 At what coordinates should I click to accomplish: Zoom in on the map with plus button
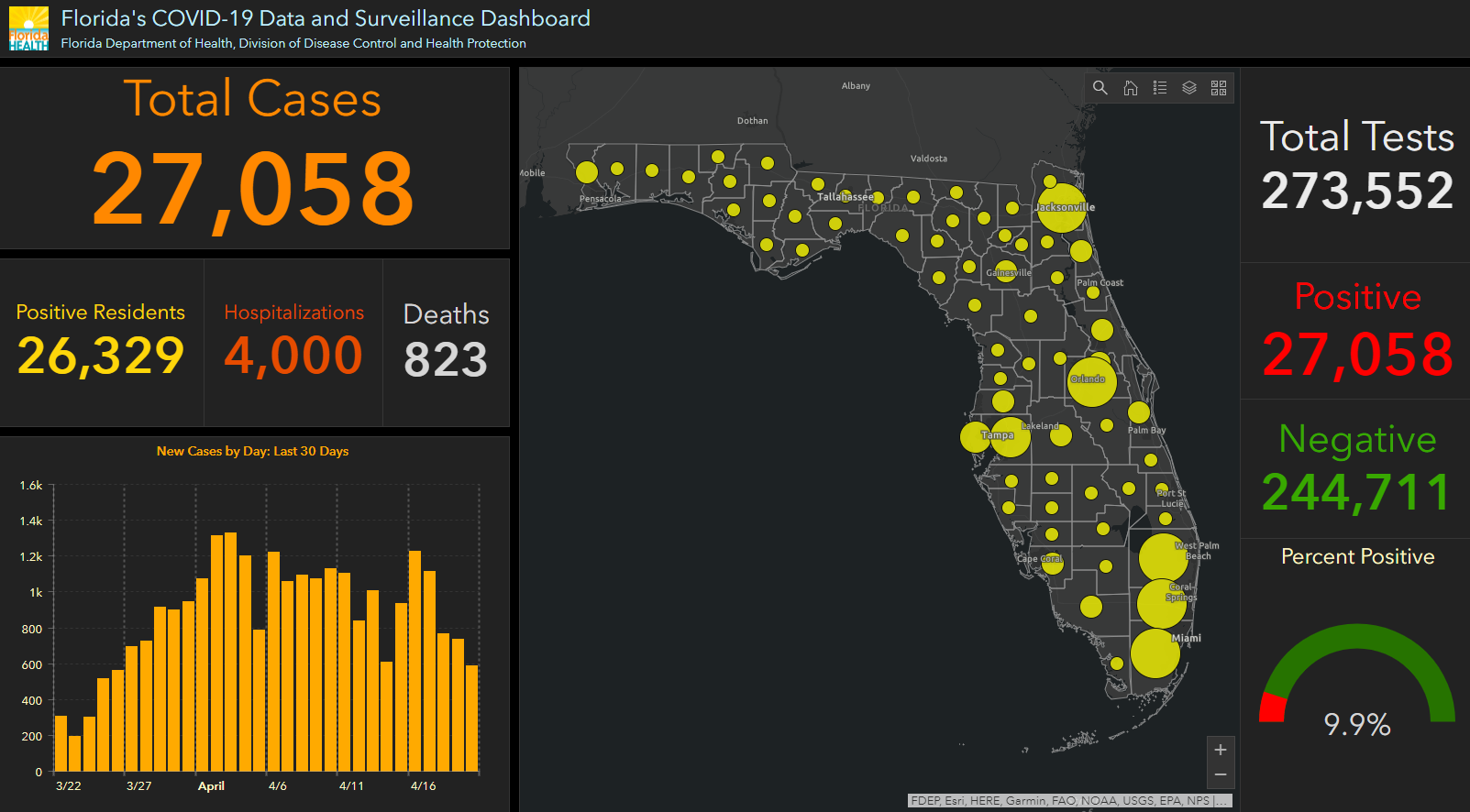[1221, 750]
